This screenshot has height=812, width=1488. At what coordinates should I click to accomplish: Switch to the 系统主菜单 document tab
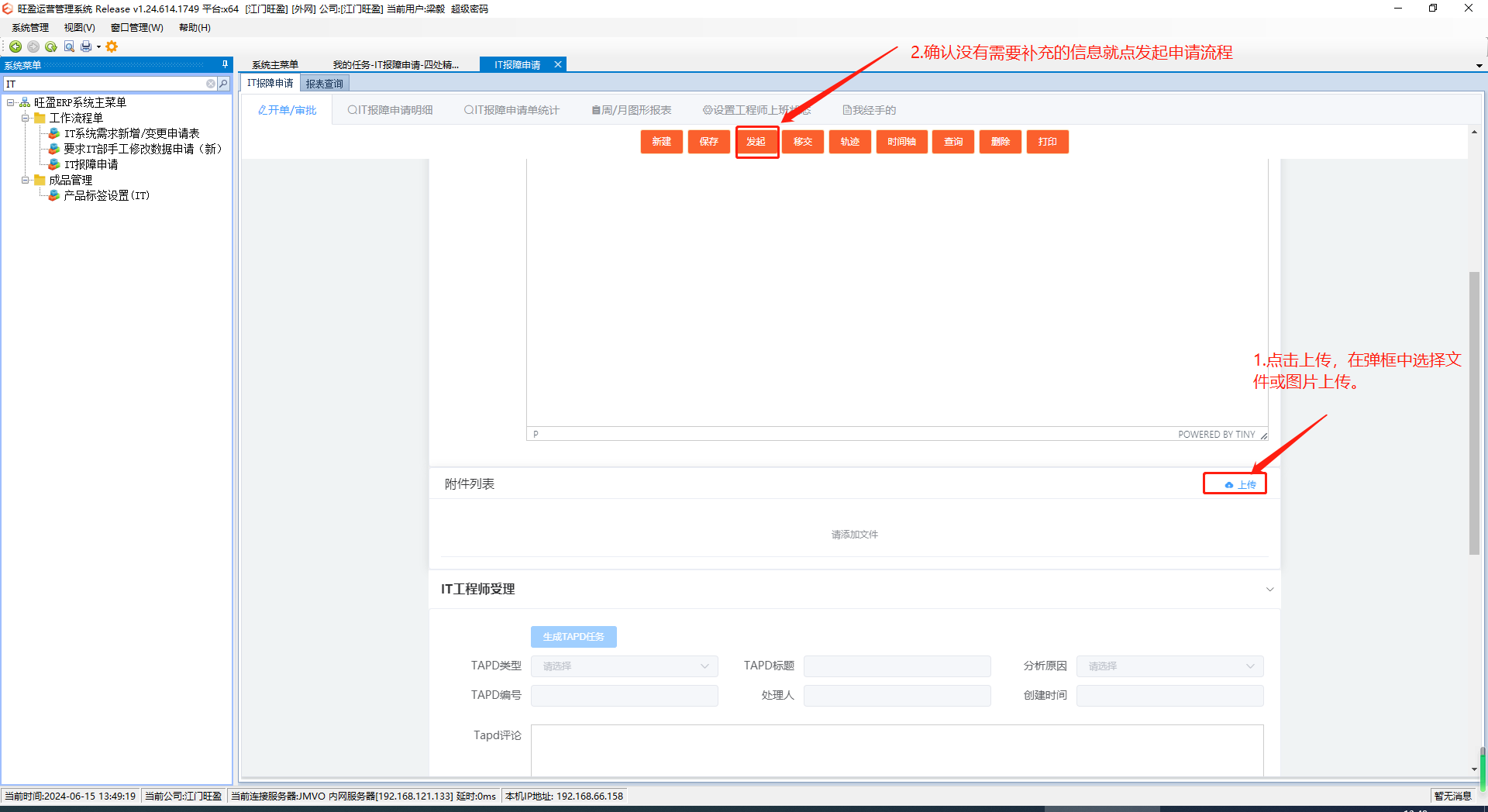click(x=275, y=64)
